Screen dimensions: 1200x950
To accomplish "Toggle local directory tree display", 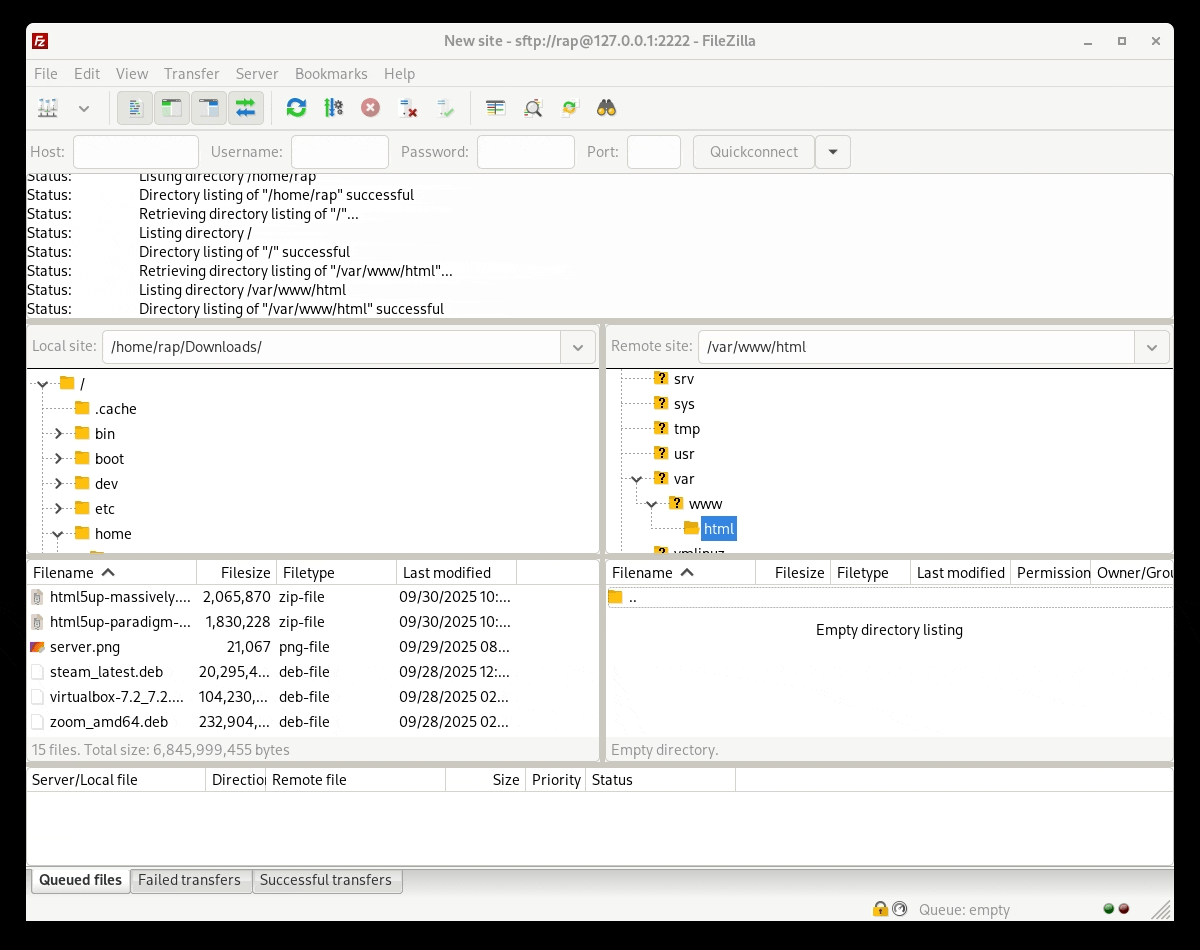I will [x=172, y=108].
